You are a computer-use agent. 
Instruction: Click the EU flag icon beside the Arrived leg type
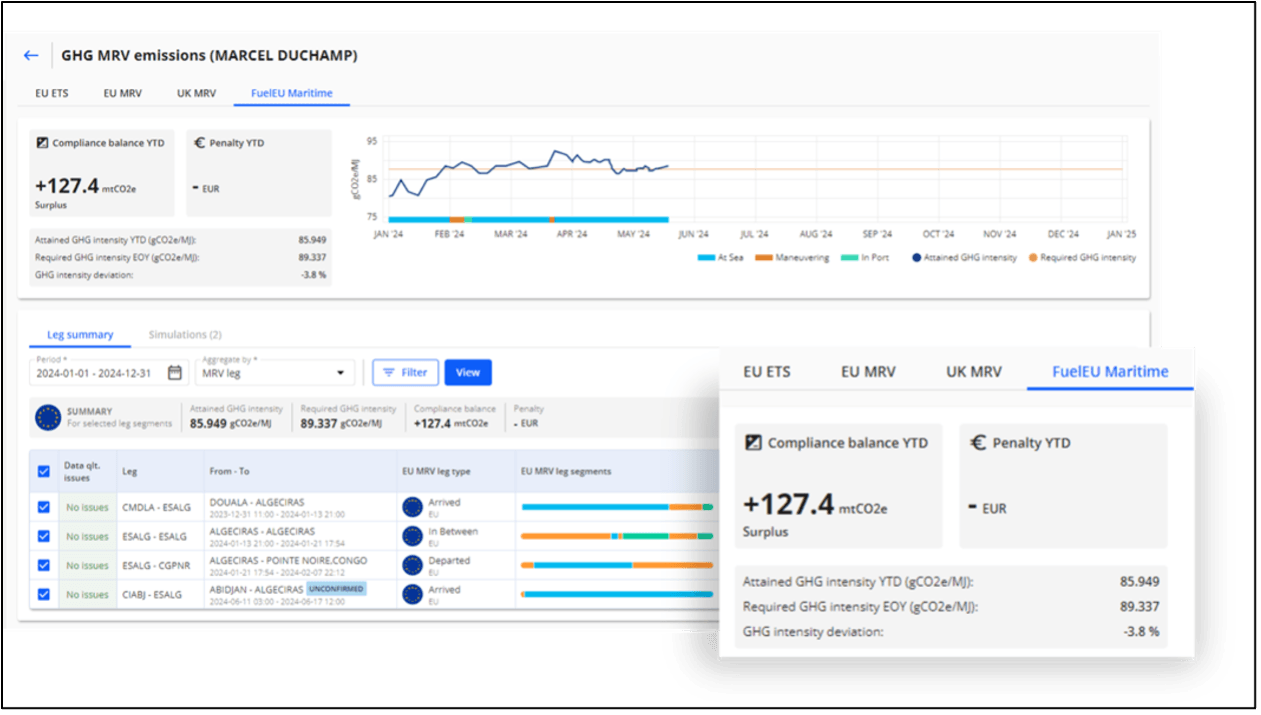412,506
